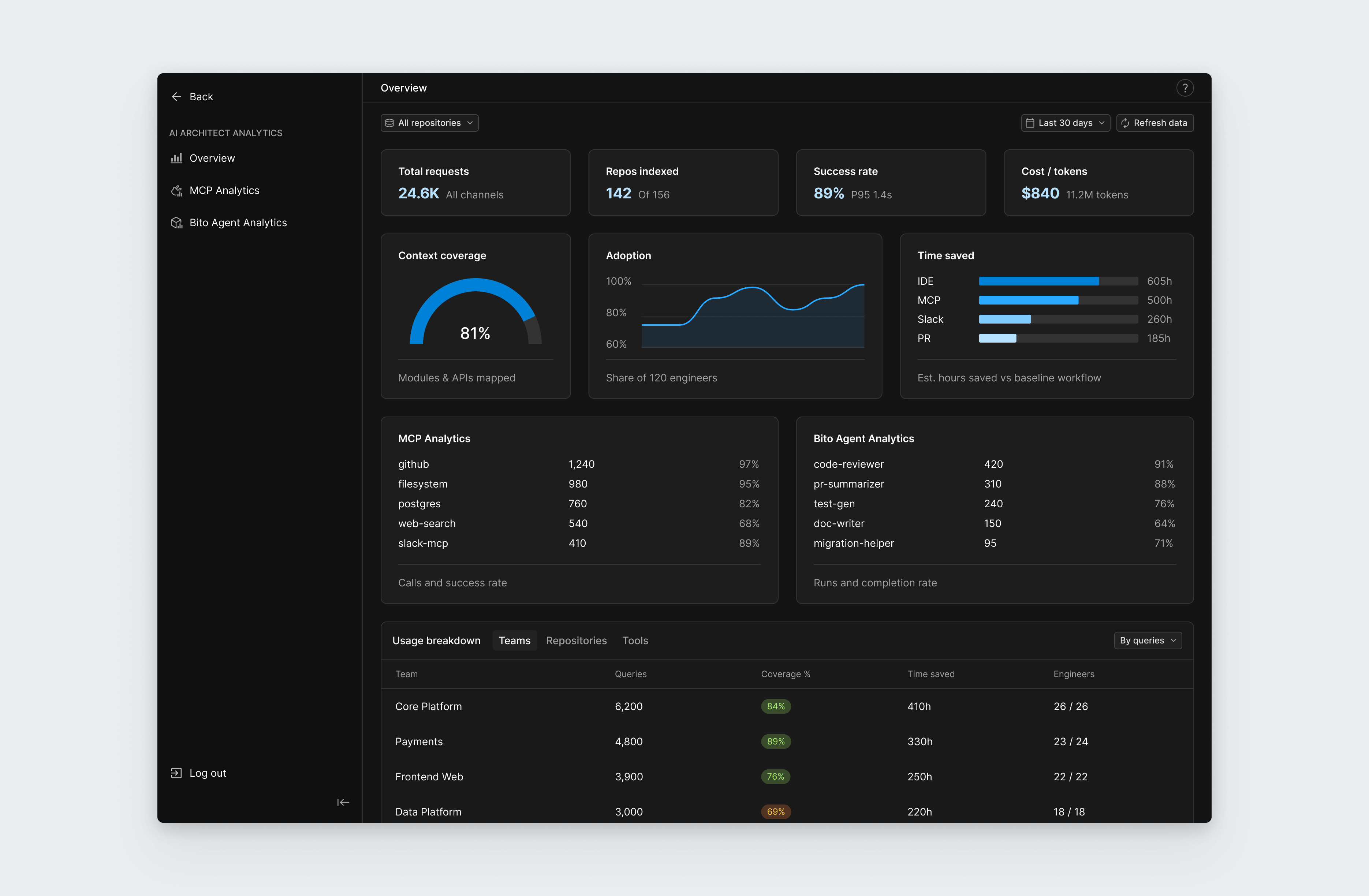The height and width of the screenshot is (896, 1369).
Task: Open the By queries sort dropdown
Action: tap(1148, 641)
